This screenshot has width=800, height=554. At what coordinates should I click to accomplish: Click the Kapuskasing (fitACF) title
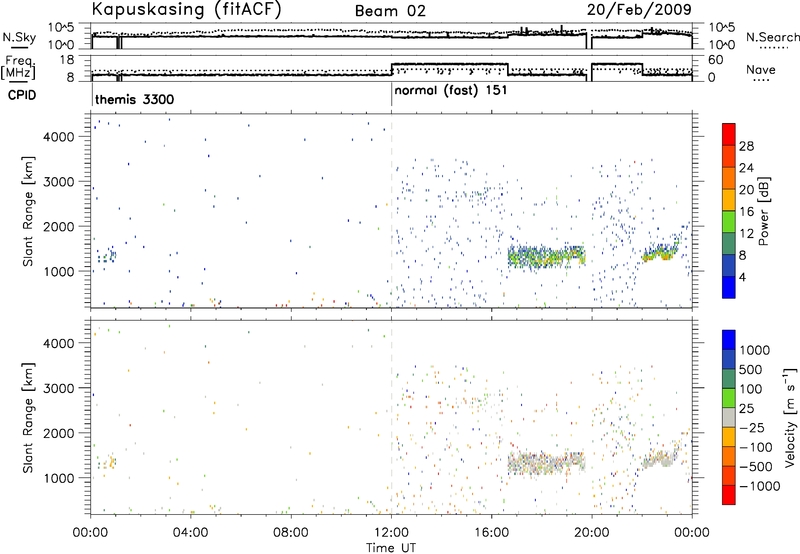click(x=186, y=9)
